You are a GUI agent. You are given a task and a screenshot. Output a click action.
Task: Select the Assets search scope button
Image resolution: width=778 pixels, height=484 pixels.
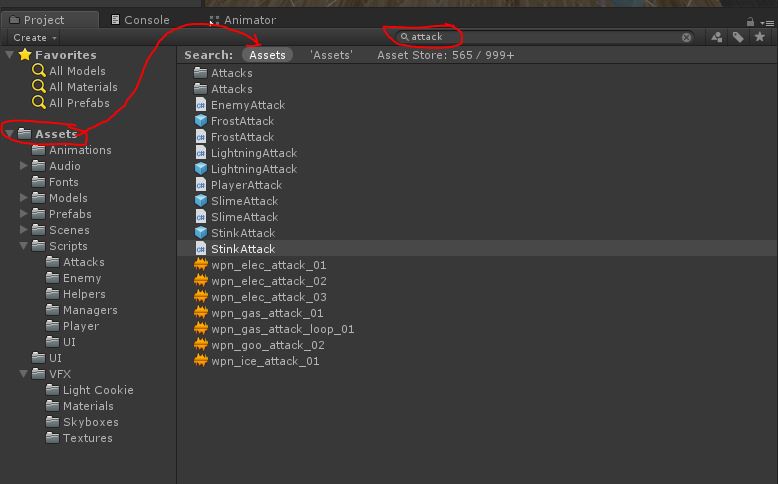(x=267, y=55)
